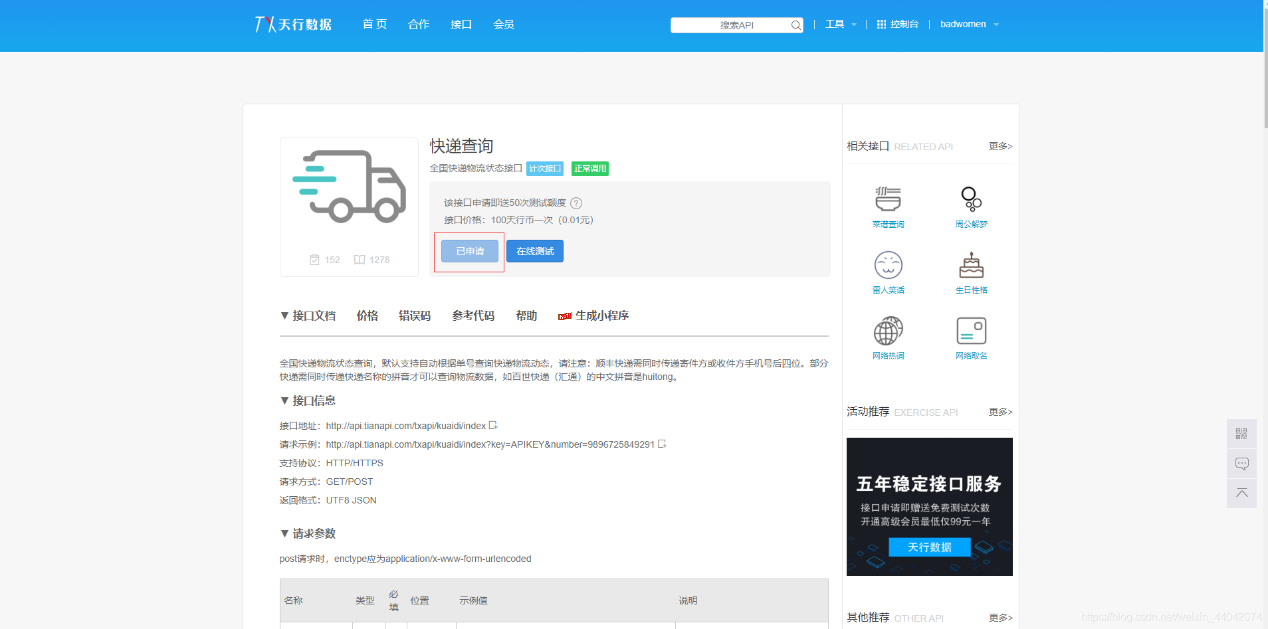Show the QR code via floating sidebar icon
This screenshot has width=1268, height=629.
pos(1241,433)
